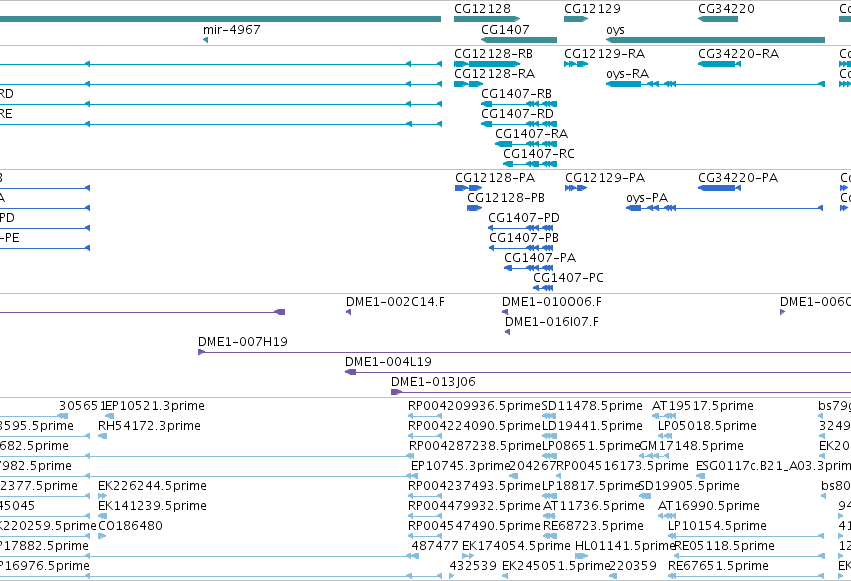Viewport: 851px width, 581px height.
Task: Select the CG12129-PA protein label
Action: pyautogui.click(x=605, y=178)
